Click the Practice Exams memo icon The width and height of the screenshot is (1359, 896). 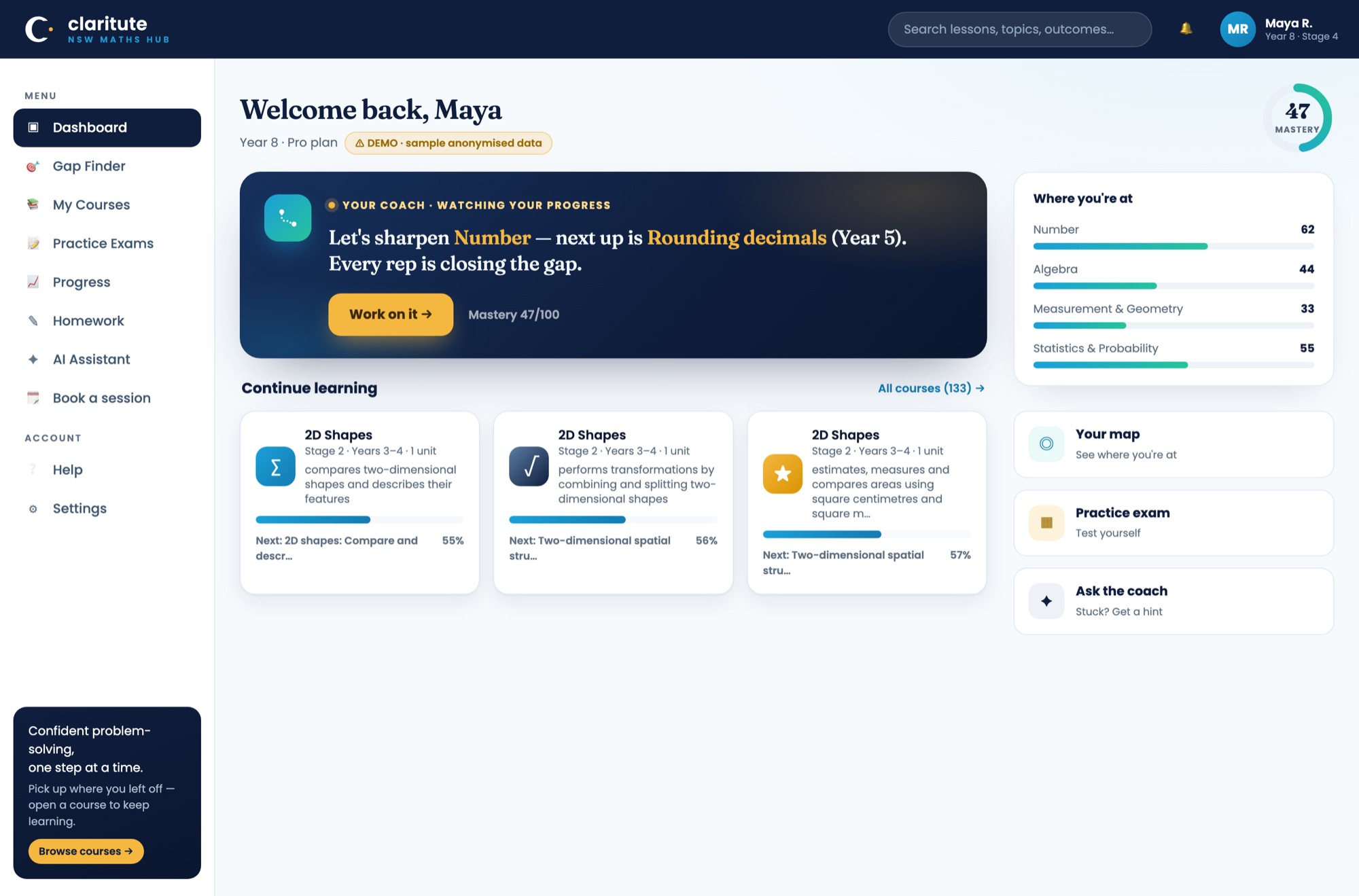click(x=33, y=243)
